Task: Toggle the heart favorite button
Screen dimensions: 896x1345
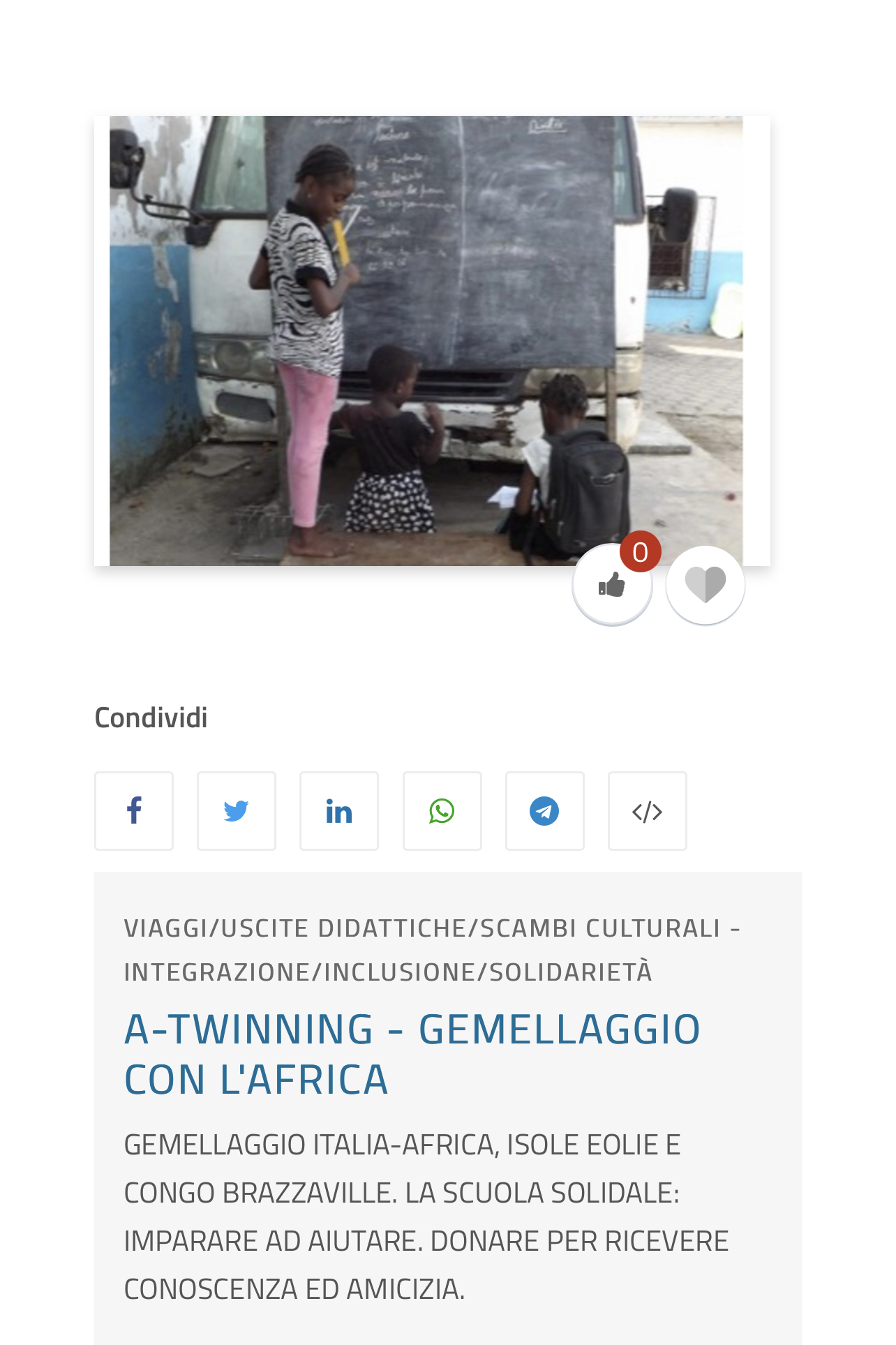Action: (705, 585)
